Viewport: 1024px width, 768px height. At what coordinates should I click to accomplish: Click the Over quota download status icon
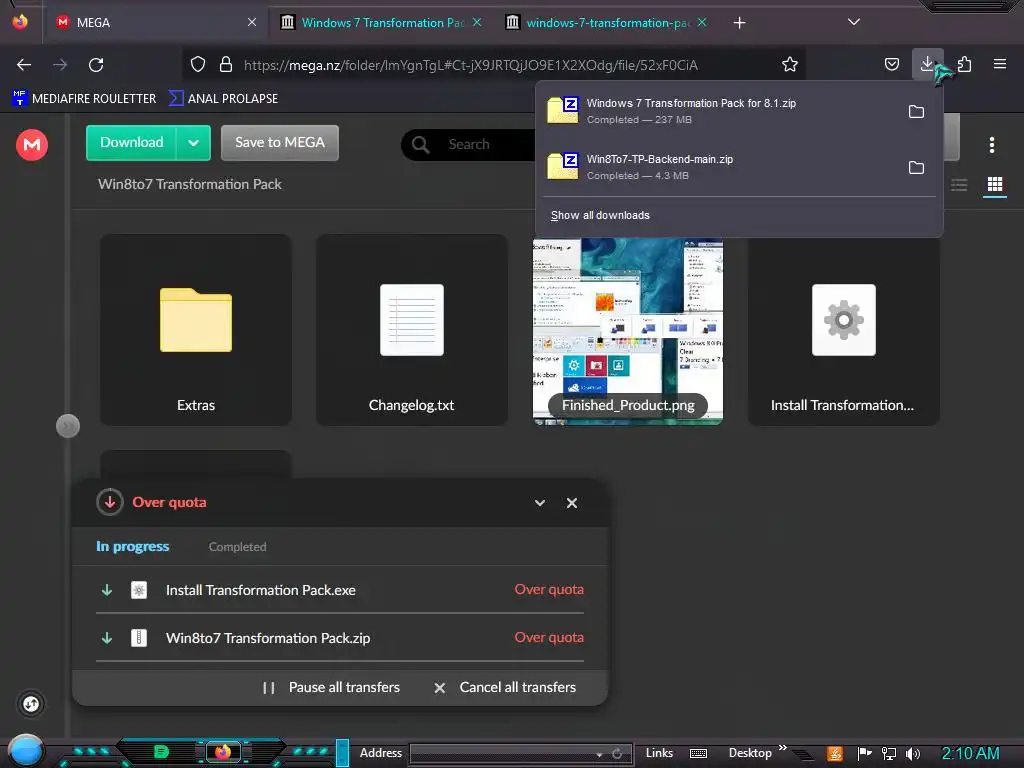[110, 502]
